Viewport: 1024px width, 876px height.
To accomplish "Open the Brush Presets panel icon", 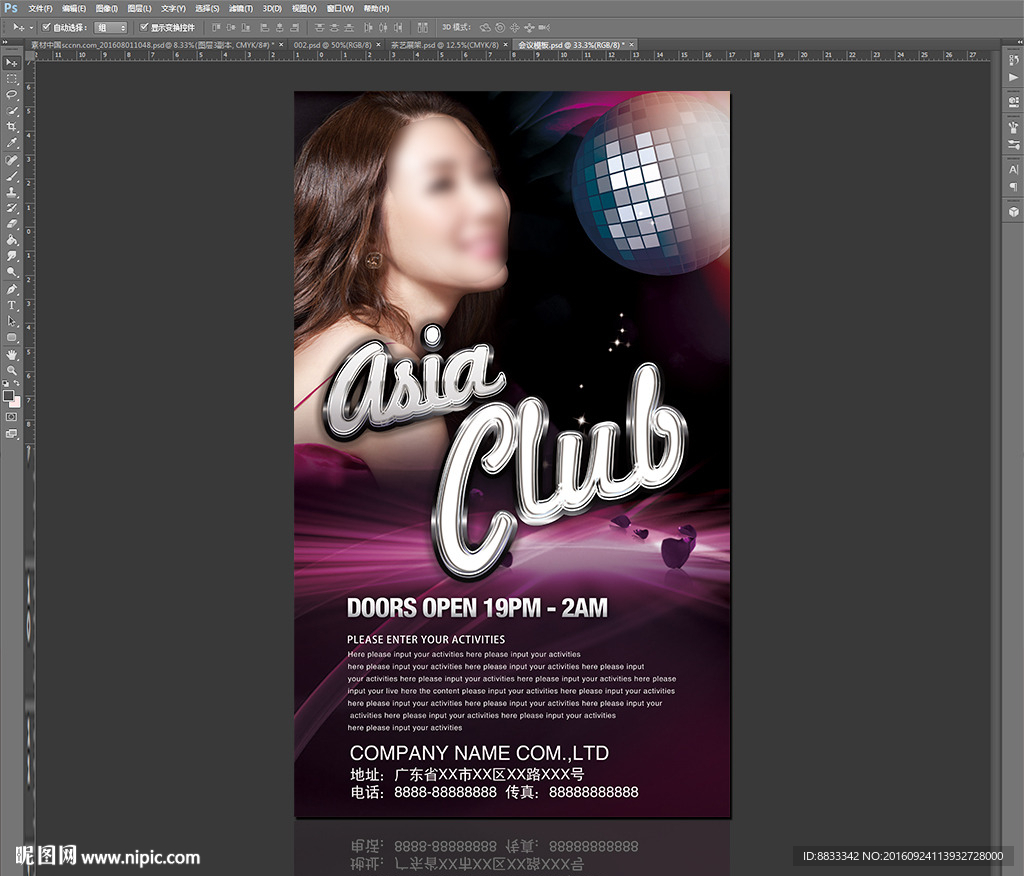I will click(x=1014, y=127).
